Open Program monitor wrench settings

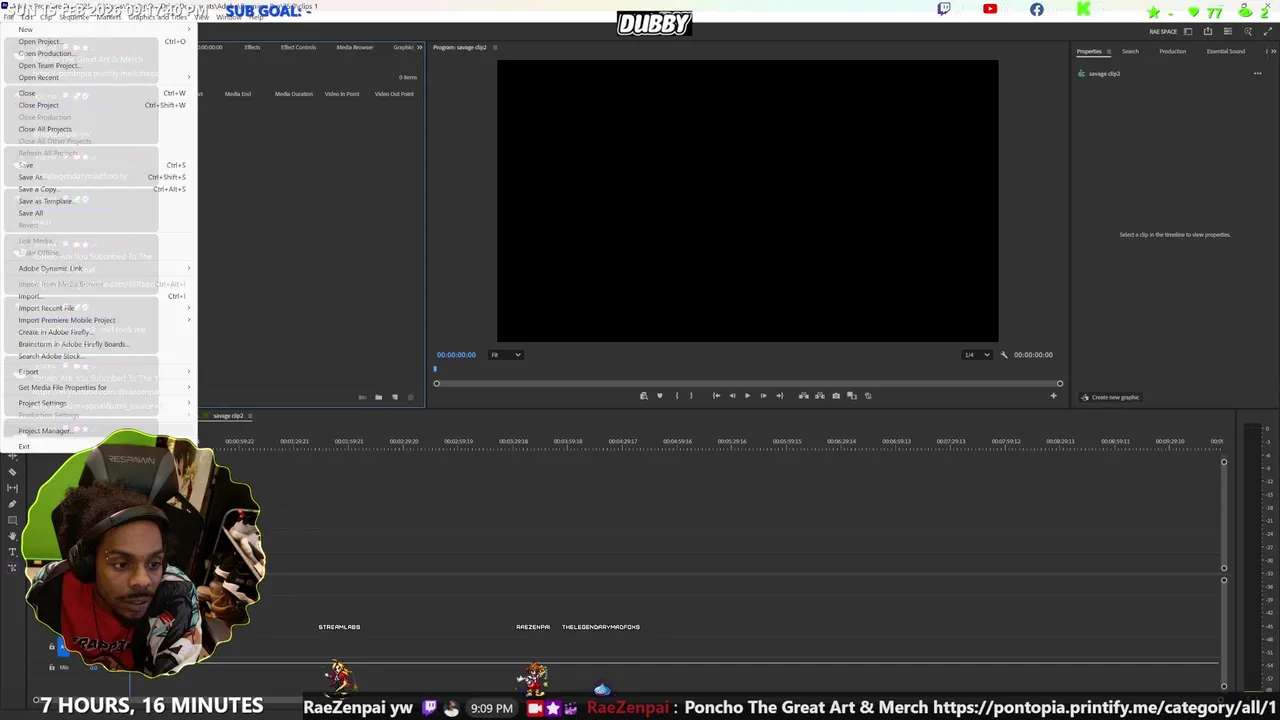[x=1004, y=355]
